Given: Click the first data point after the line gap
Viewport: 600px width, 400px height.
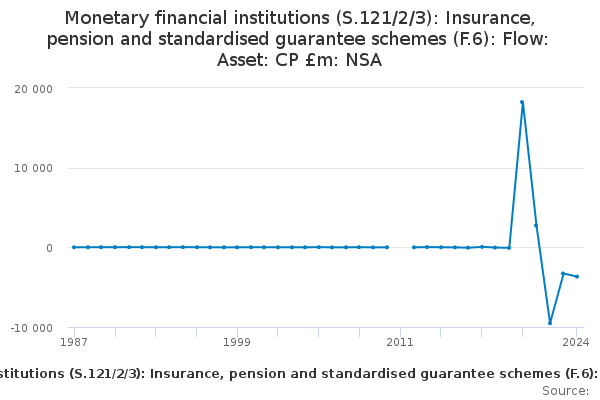Looking at the screenshot, I should (x=414, y=247).
